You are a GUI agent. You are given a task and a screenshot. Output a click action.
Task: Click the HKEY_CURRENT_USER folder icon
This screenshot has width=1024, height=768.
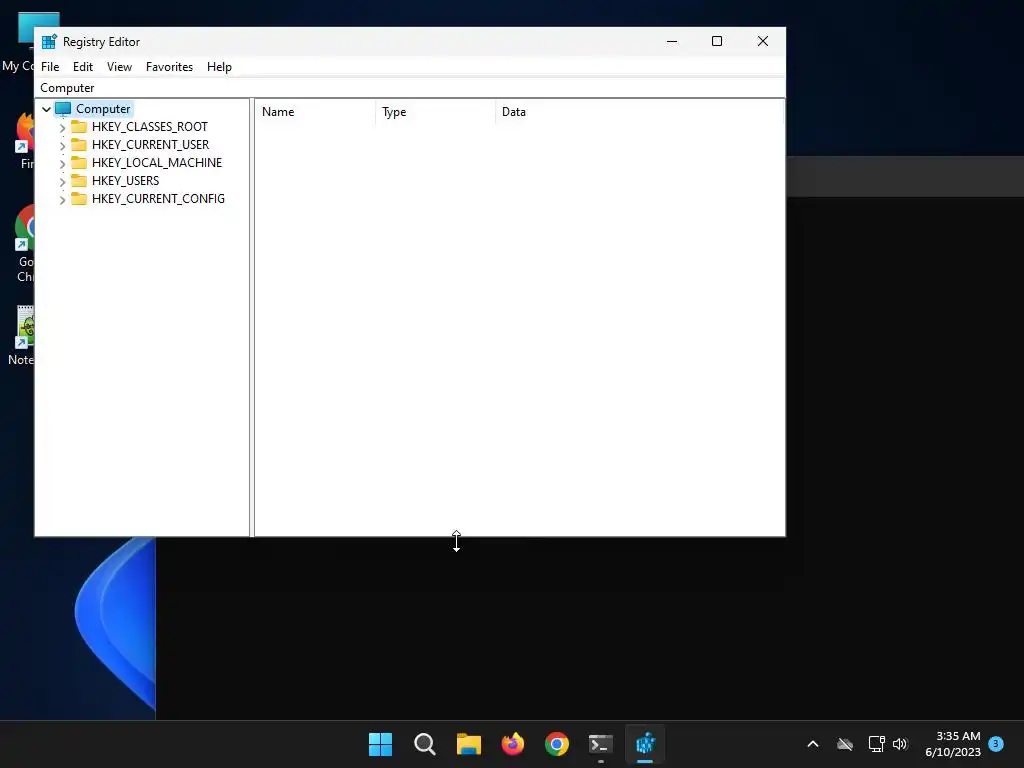tap(79, 144)
